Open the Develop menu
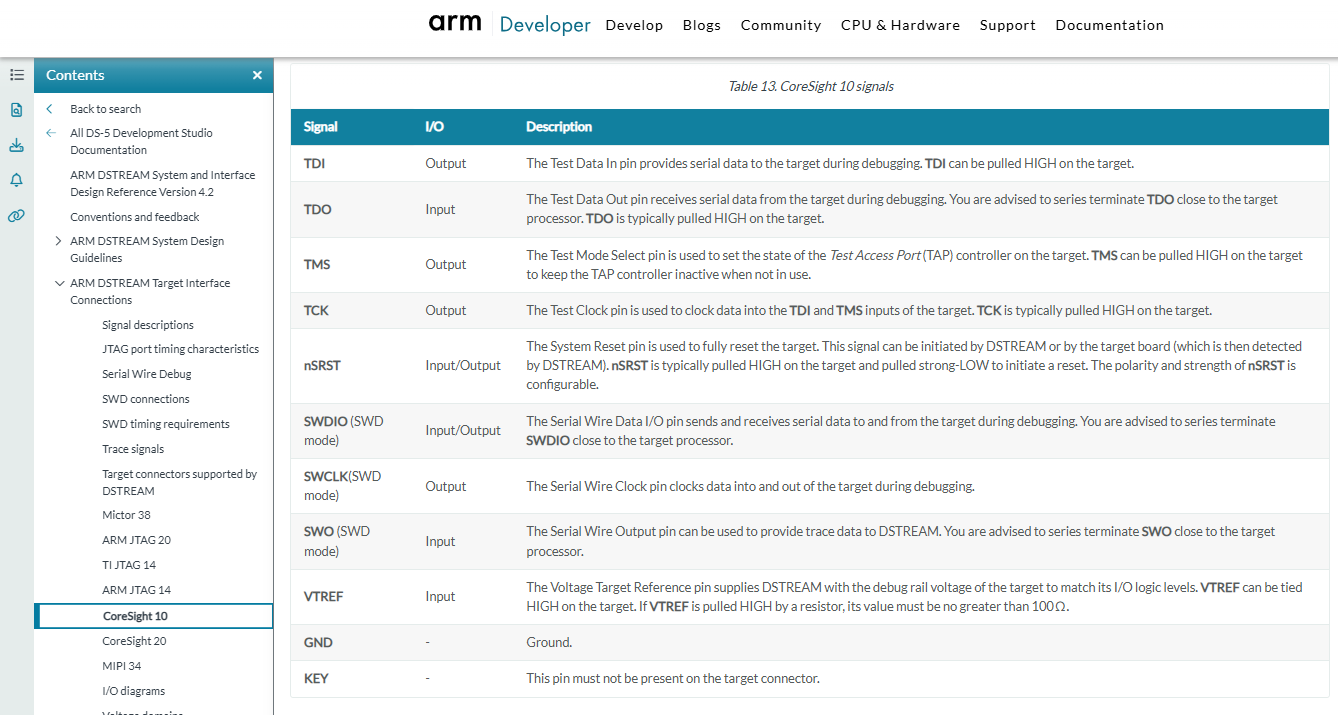Screen dimensions: 1338x715 click(634, 25)
